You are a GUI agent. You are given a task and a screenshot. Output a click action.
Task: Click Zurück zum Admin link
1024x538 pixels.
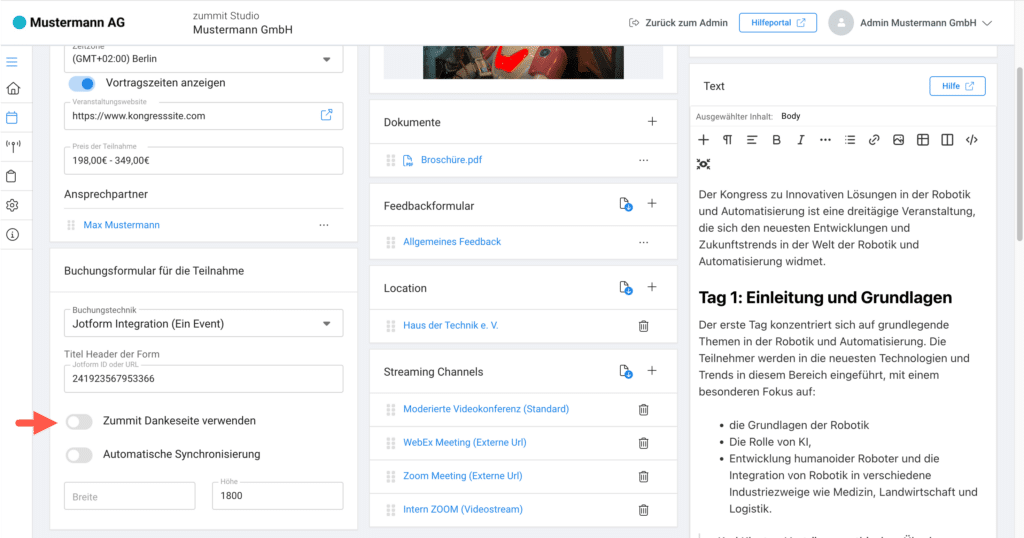pyautogui.click(x=677, y=22)
